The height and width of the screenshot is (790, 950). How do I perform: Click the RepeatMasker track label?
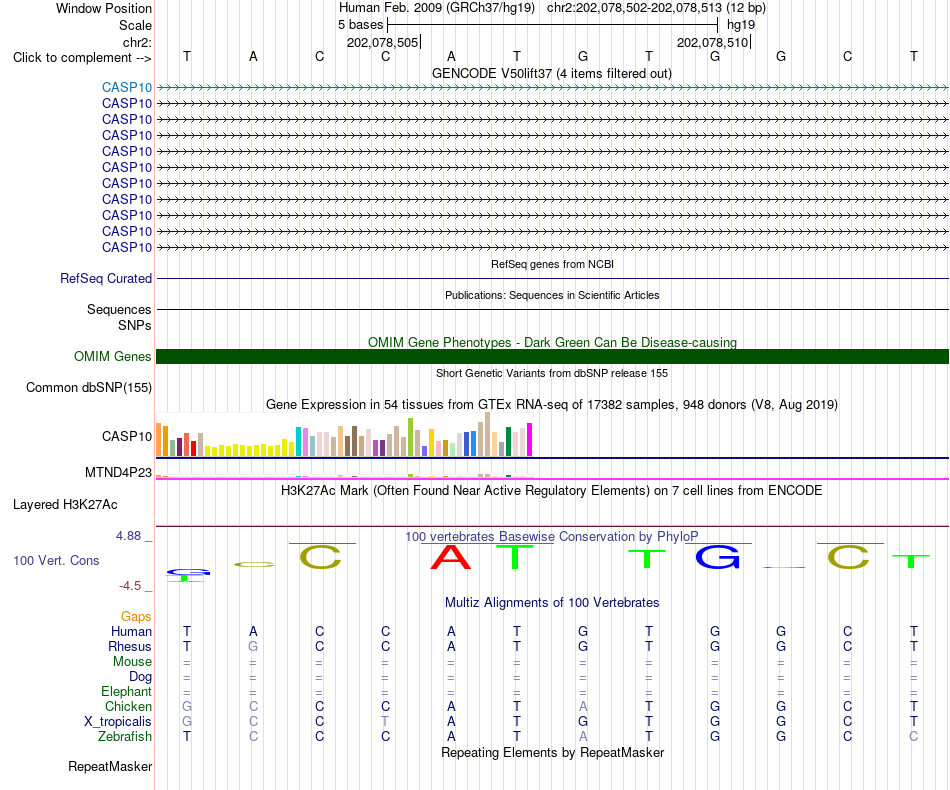click(110, 767)
